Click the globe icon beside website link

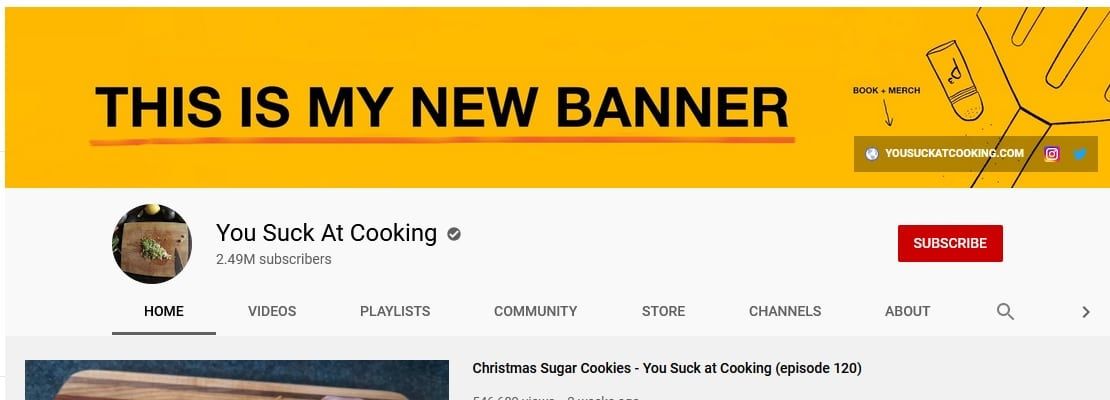[871, 154]
